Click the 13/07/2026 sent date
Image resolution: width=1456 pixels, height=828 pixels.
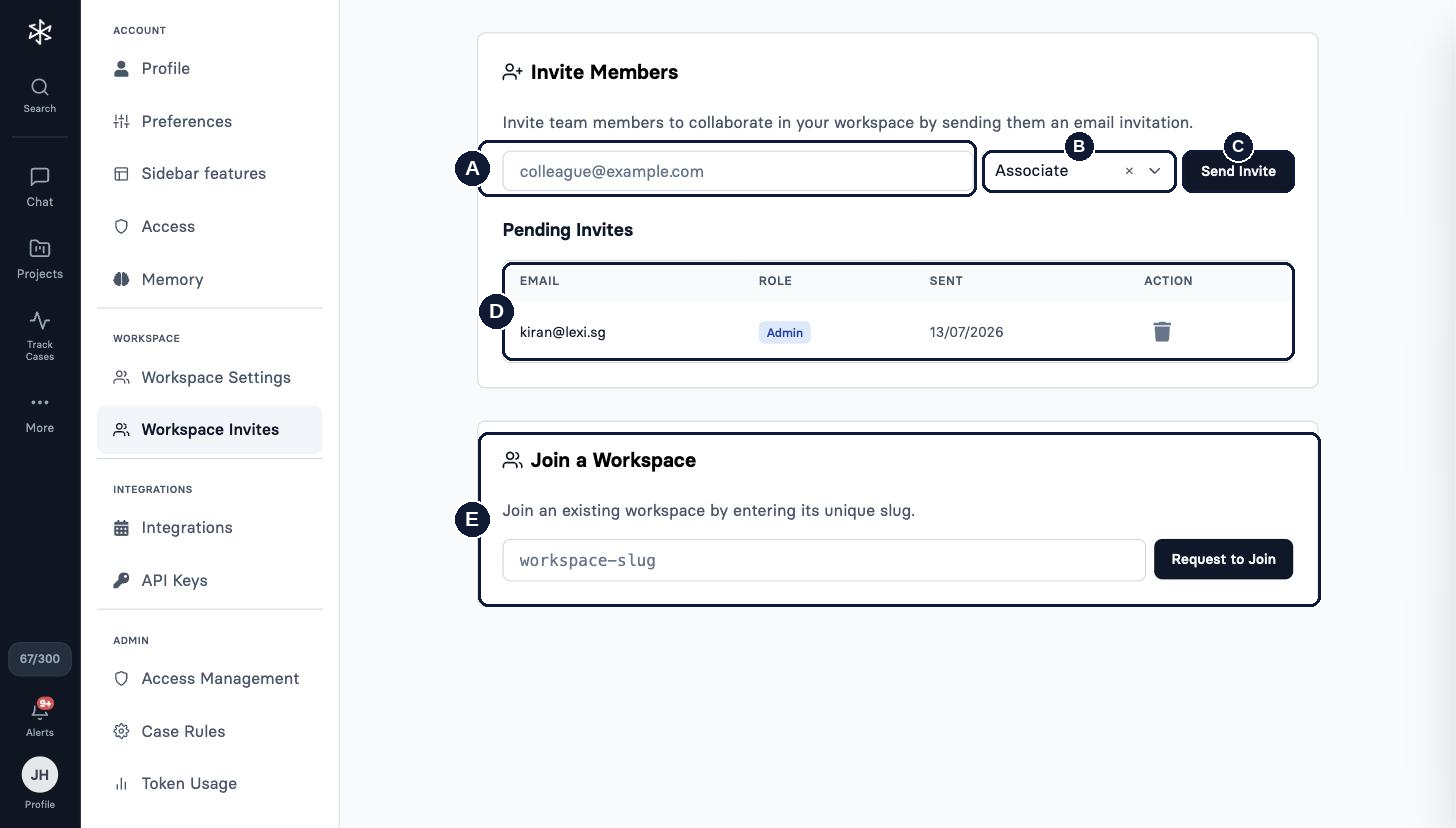(966, 332)
